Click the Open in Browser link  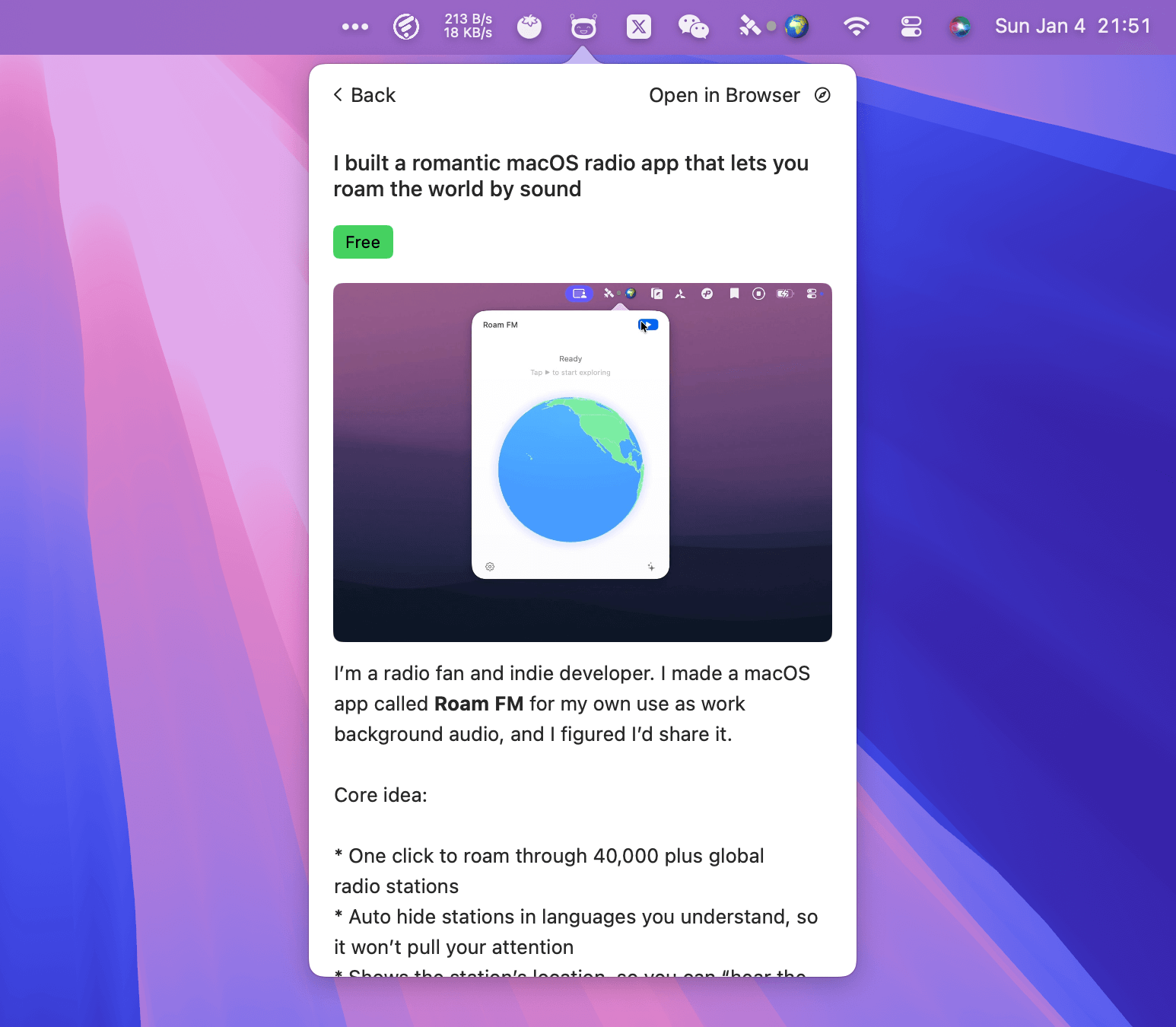tap(724, 95)
